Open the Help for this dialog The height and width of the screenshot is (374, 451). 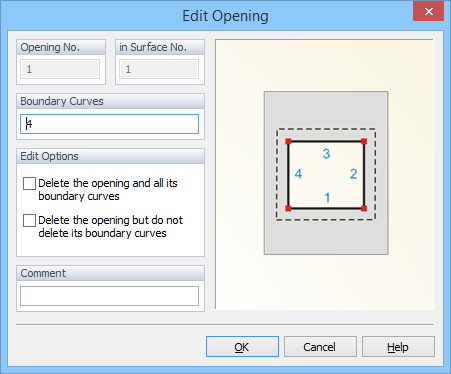click(x=398, y=347)
